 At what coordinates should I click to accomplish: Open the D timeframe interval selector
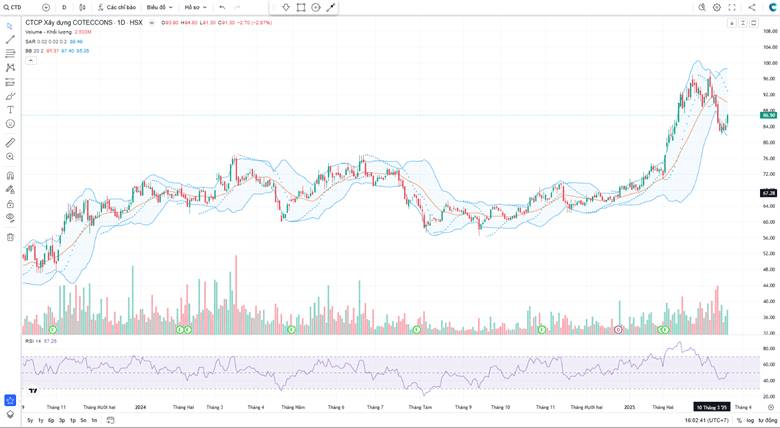pos(64,7)
